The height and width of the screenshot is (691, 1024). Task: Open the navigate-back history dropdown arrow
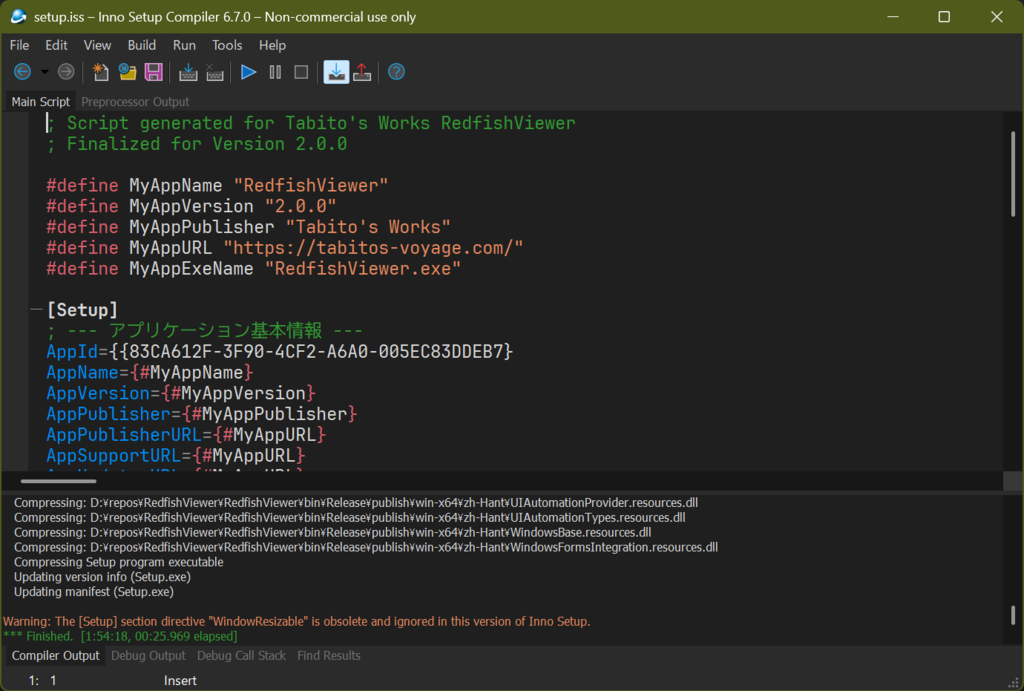tap(44, 72)
